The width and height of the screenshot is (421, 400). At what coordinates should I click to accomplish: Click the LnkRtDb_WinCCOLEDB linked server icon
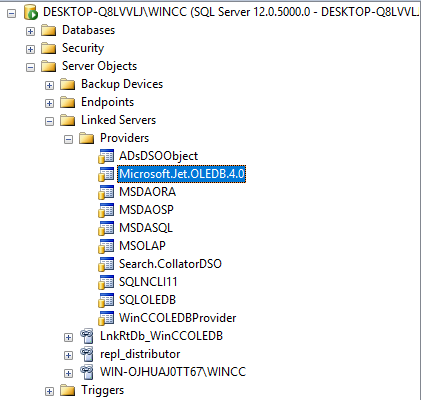pyautogui.click(x=87, y=336)
